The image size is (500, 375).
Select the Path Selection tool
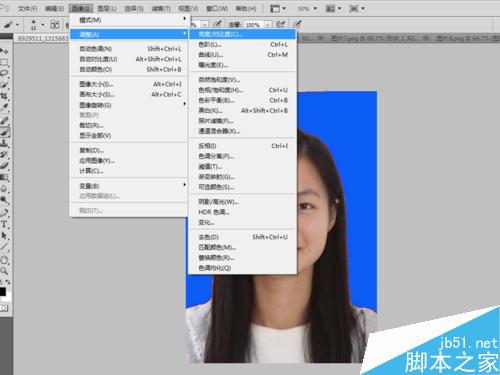click(x=4, y=236)
